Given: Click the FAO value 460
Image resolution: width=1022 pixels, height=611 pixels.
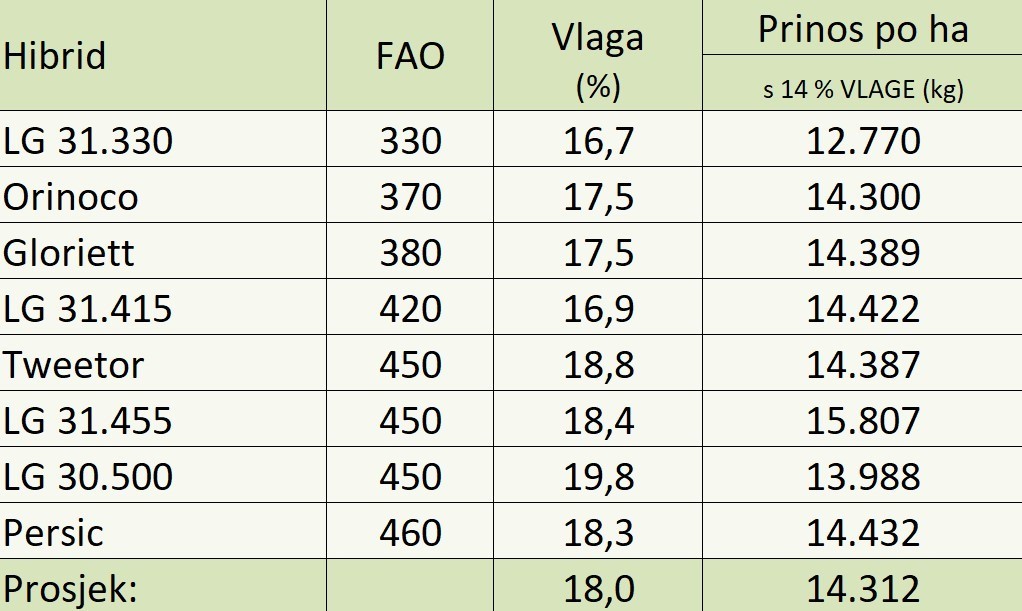Looking at the screenshot, I should coord(410,533).
